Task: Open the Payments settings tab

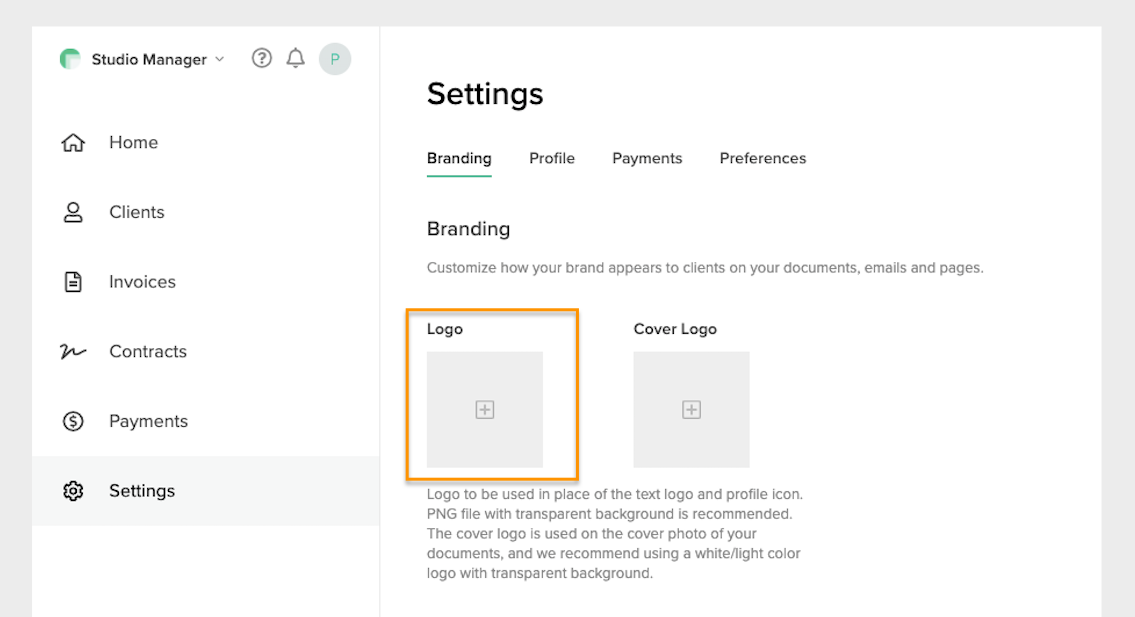Action: coord(647,159)
